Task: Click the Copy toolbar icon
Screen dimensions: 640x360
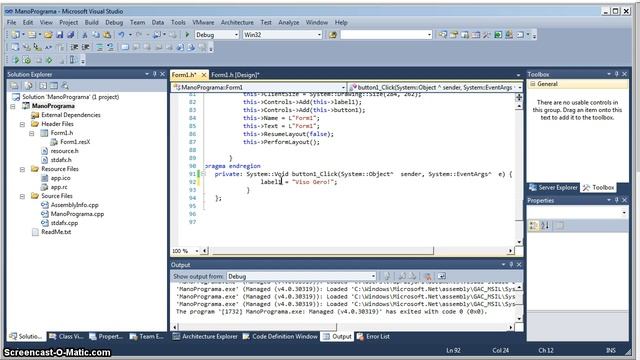Action: tap(96, 35)
